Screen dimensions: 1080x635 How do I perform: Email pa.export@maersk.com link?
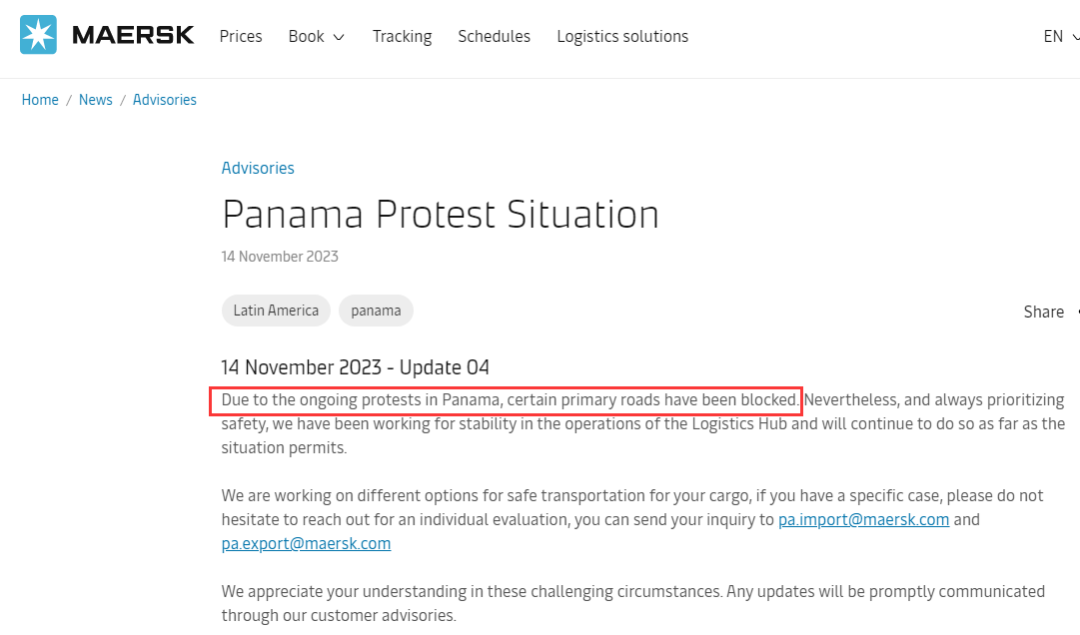click(306, 543)
